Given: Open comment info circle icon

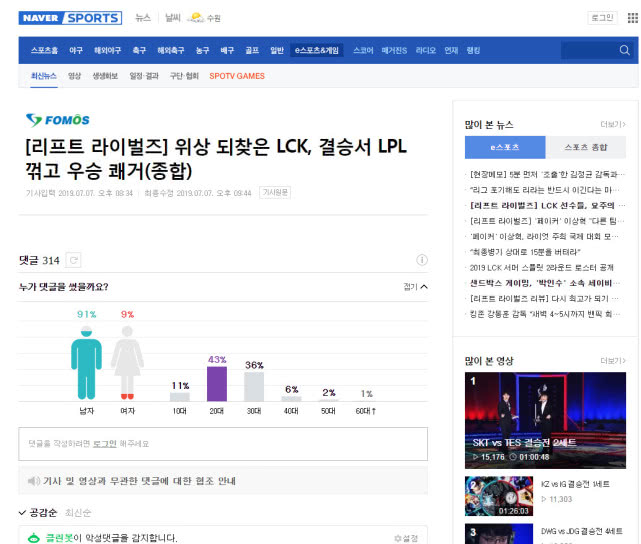Looking at the screenshot, I should [x=421, y=260].
